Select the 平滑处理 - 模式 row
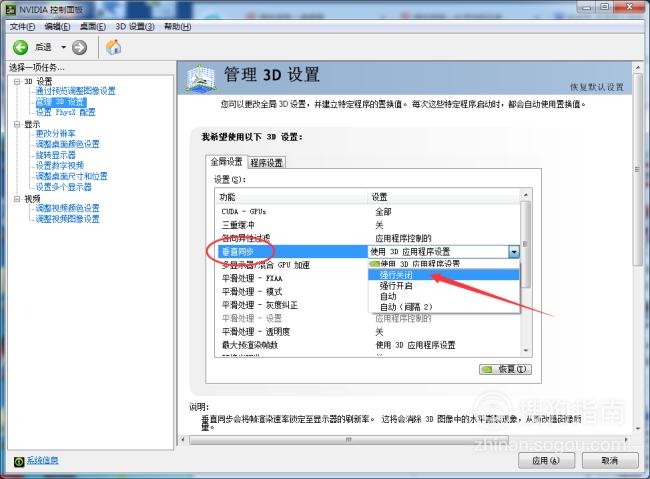 click(x=293, y=292)
